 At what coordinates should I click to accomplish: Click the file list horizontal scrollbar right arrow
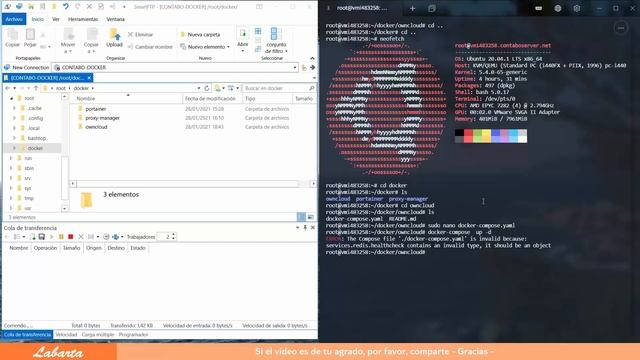click(313, 184)
